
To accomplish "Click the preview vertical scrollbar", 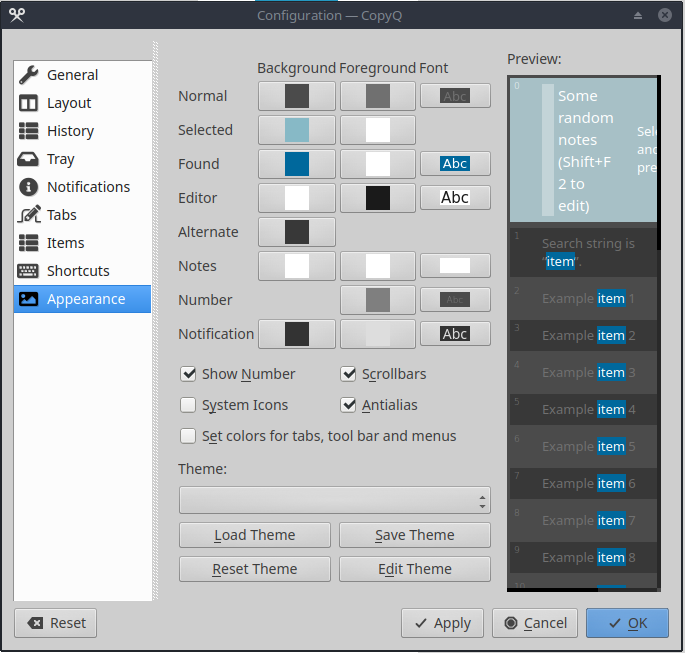I will tap(659, 162).
